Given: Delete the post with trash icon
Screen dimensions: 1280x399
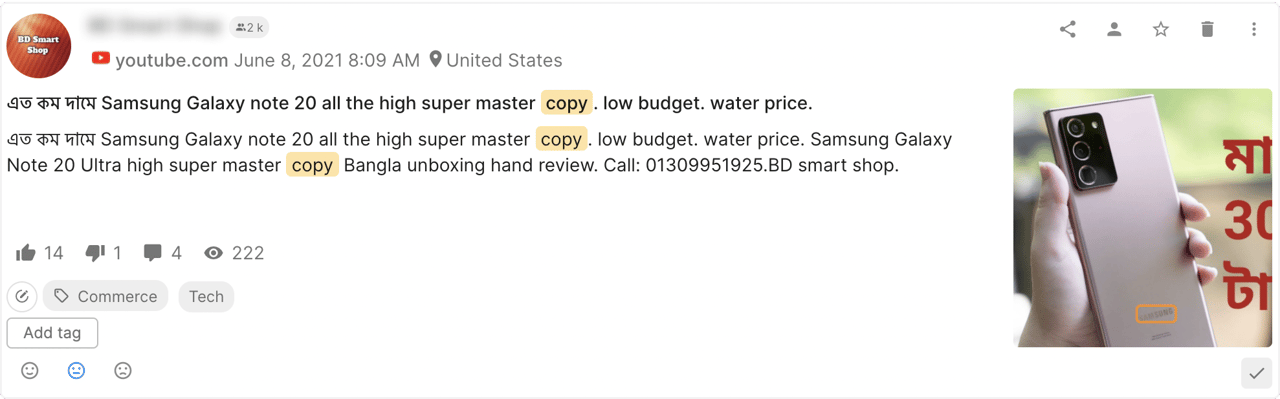Looking at the screenshot, I should tap(1207, 30).
